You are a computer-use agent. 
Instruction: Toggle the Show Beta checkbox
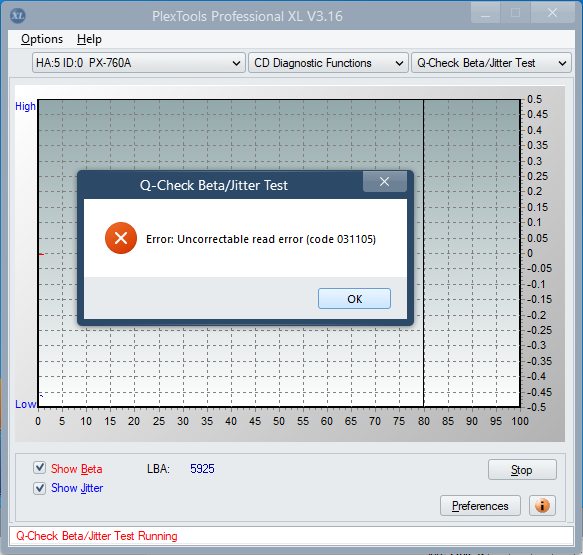click(39, 468)
